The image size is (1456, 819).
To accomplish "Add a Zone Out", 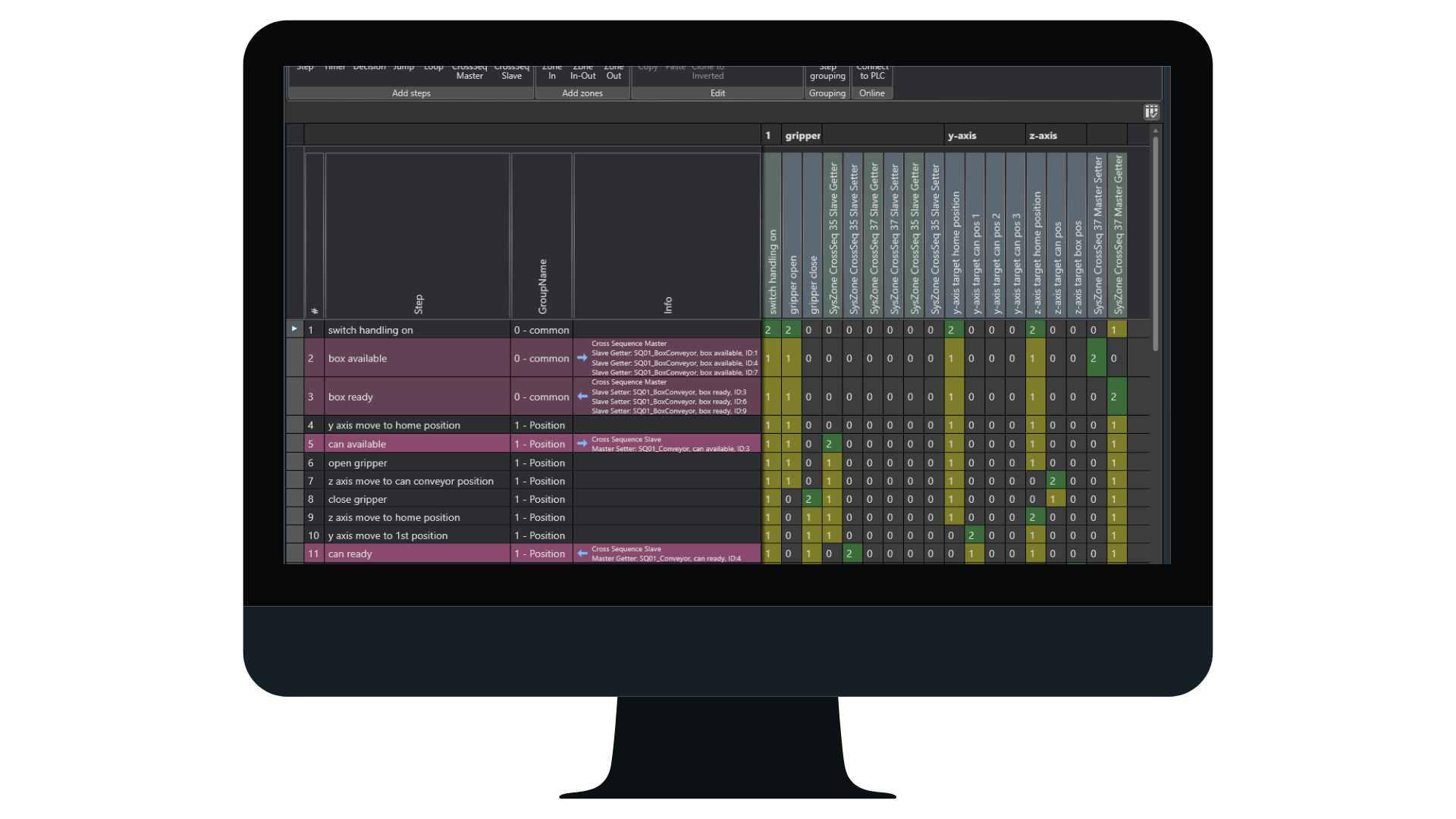I will point(614,72).
